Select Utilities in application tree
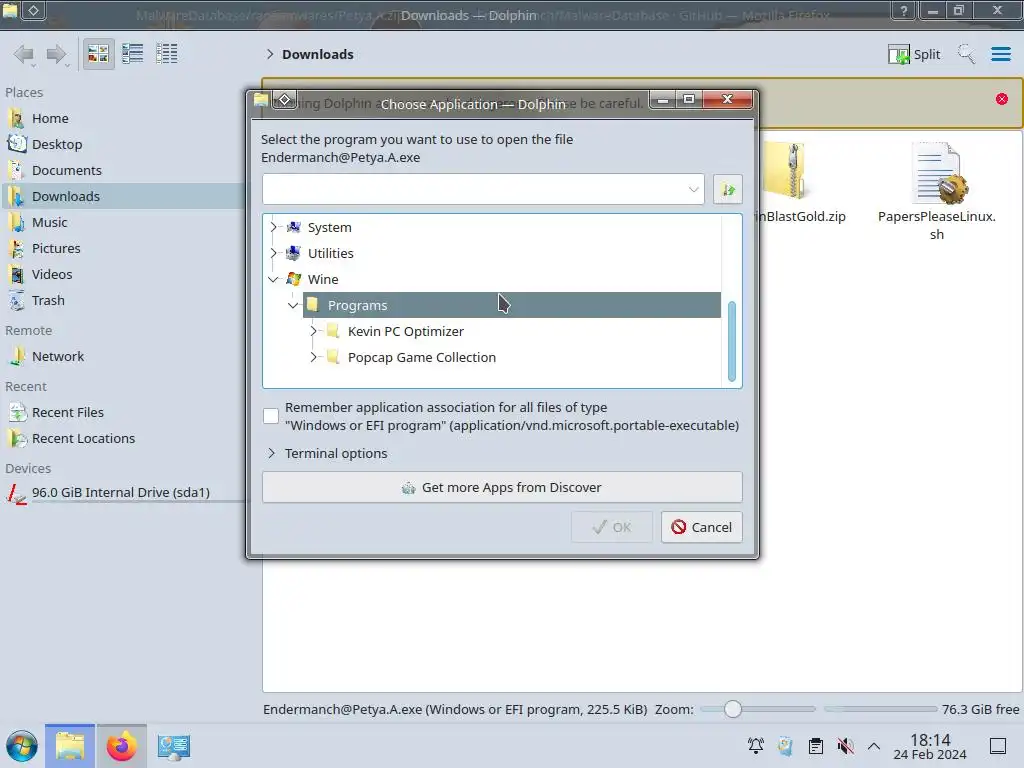The image size is (1024, 768). click(x=330, y=253)
